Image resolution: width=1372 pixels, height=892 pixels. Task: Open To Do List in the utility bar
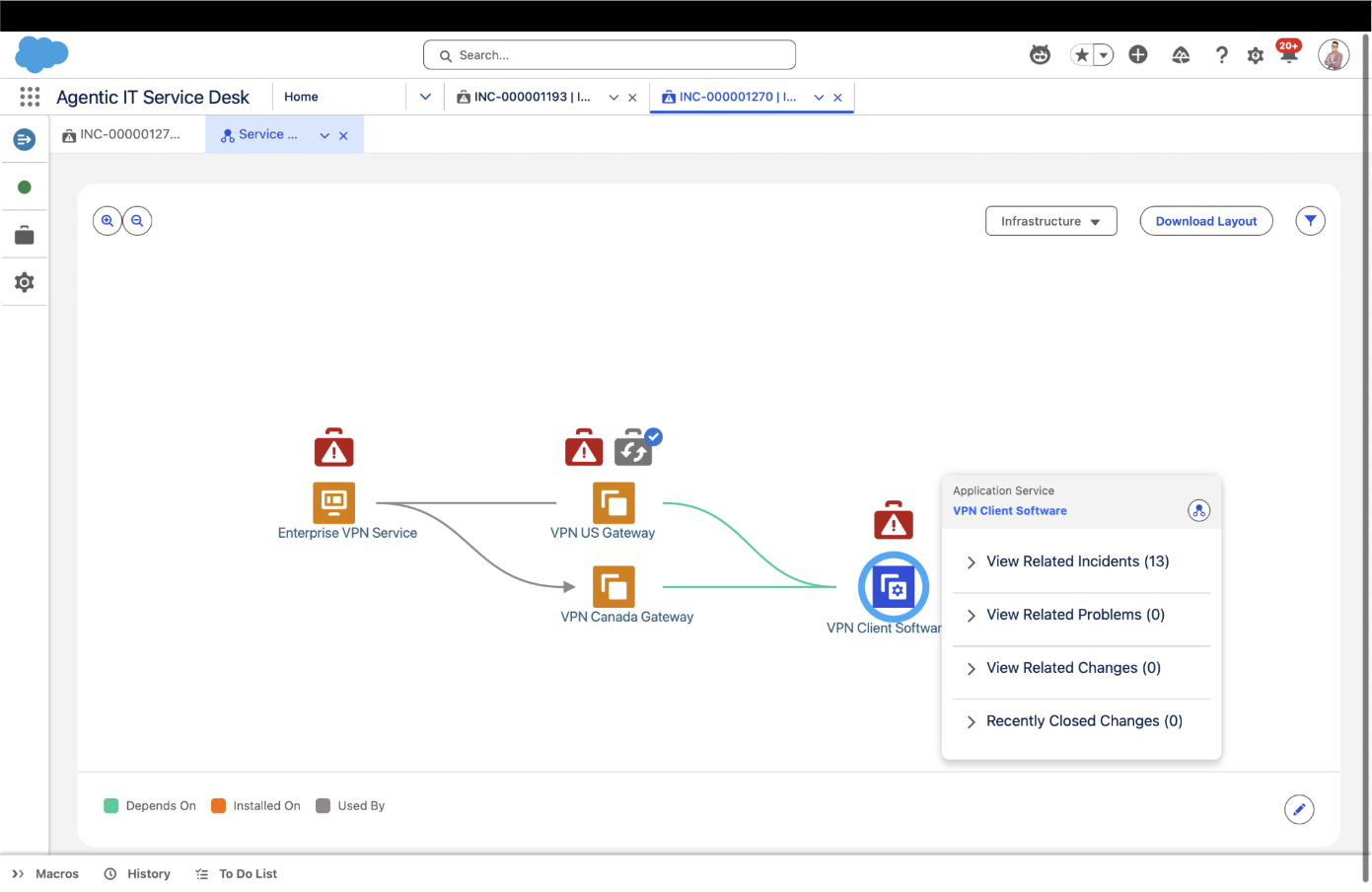click(237, 874)
